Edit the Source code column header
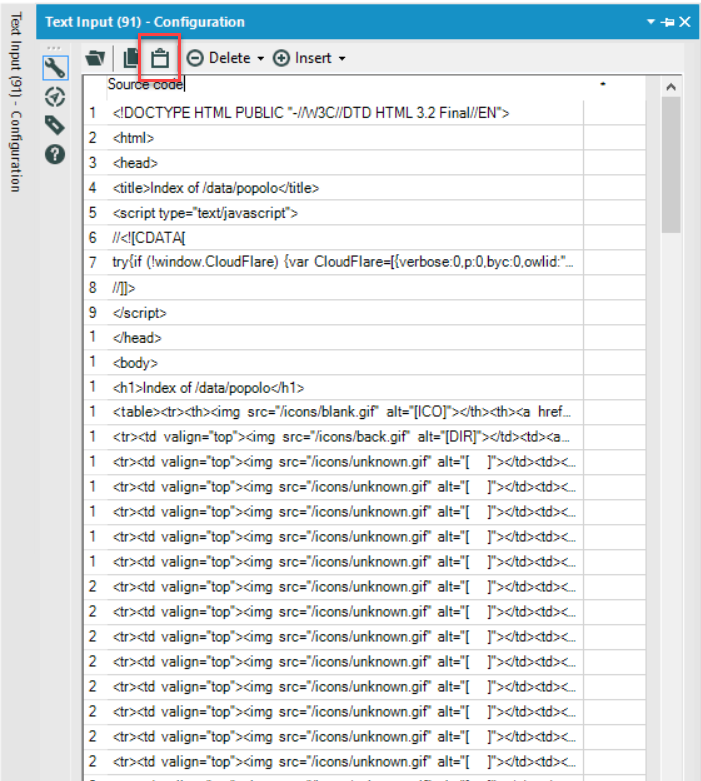 [x=345, y=84]
